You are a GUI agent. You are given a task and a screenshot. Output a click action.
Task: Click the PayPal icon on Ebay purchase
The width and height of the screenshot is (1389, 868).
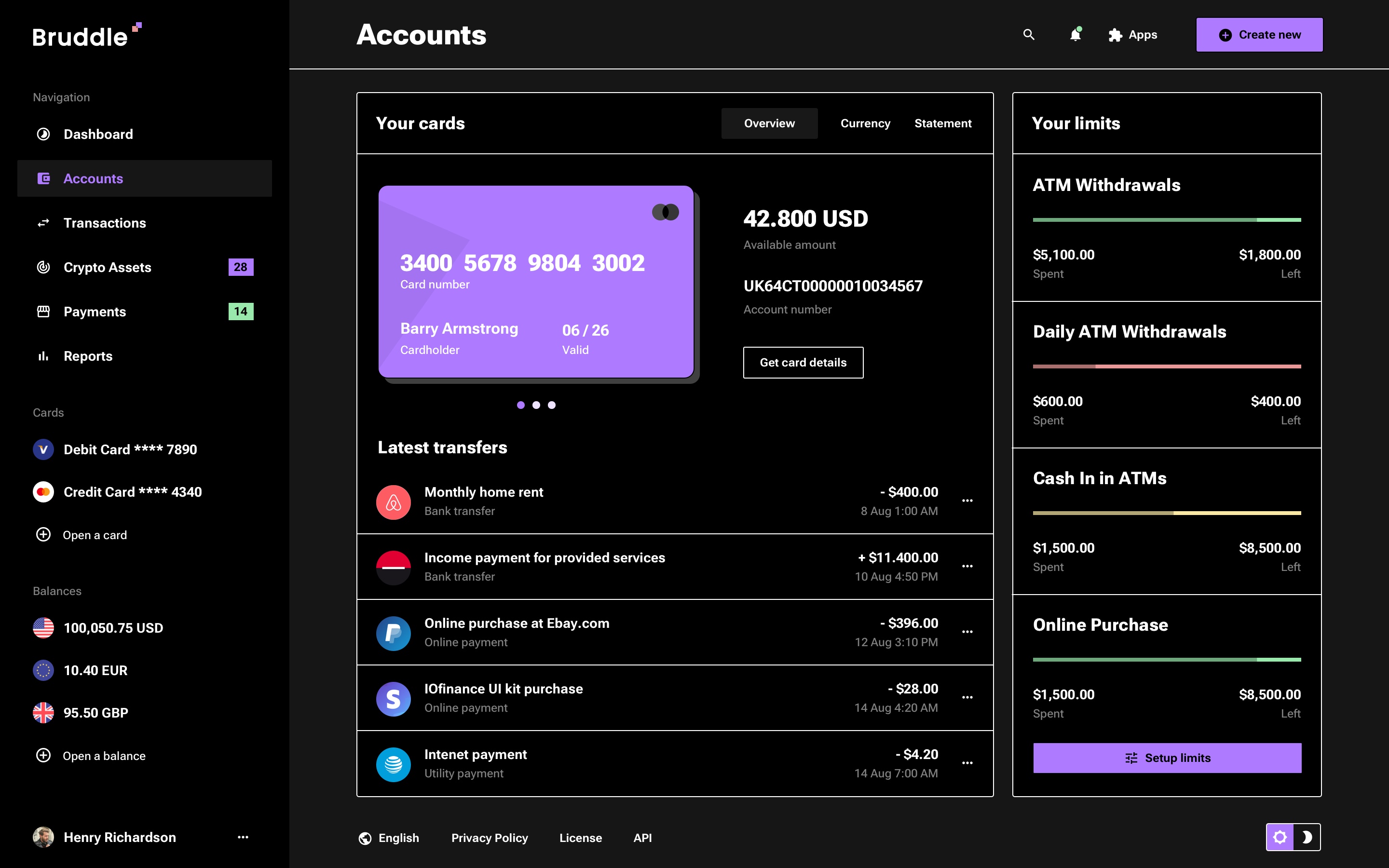click(393, 633)
